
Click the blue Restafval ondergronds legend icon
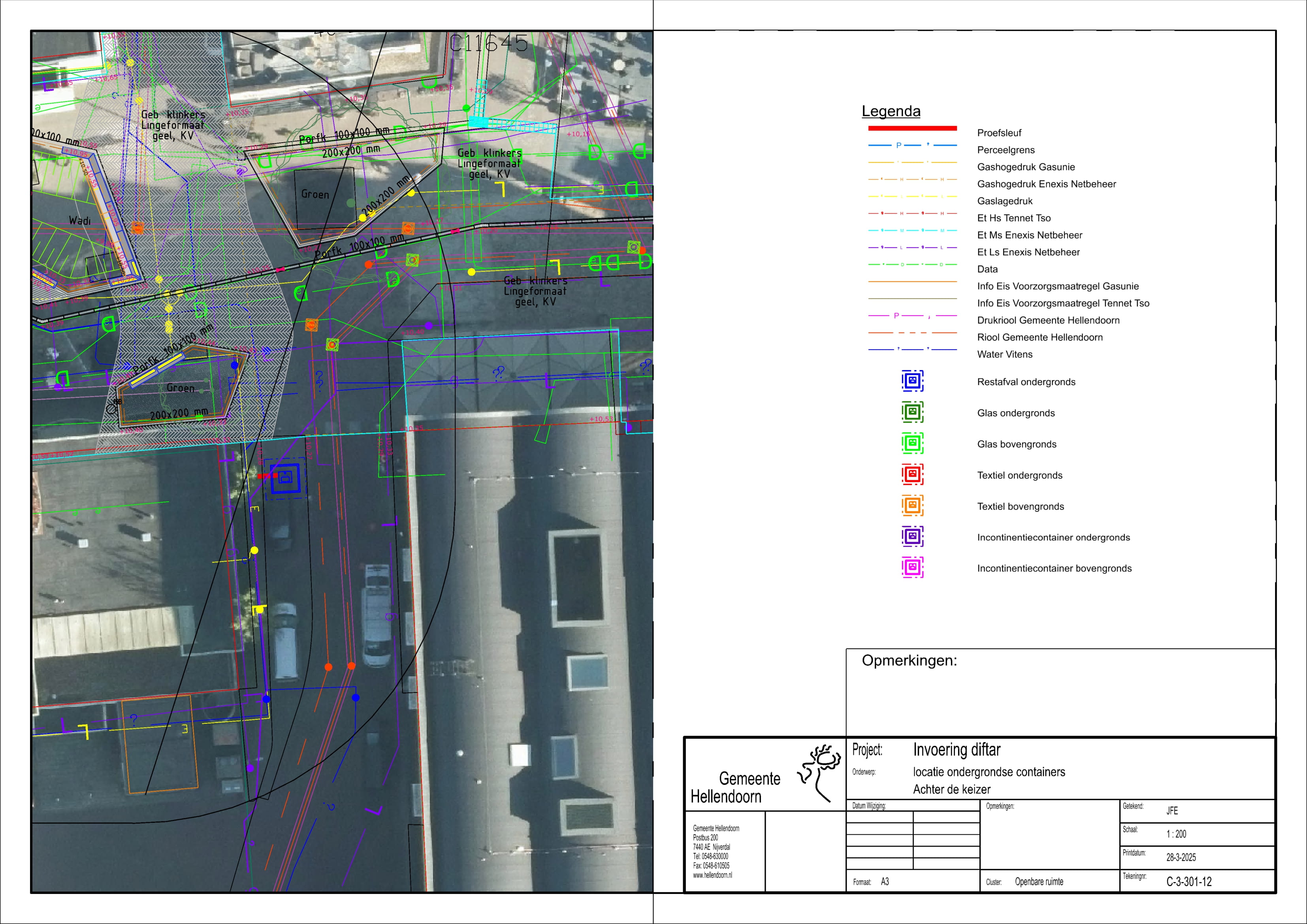(x=912, y=381)
